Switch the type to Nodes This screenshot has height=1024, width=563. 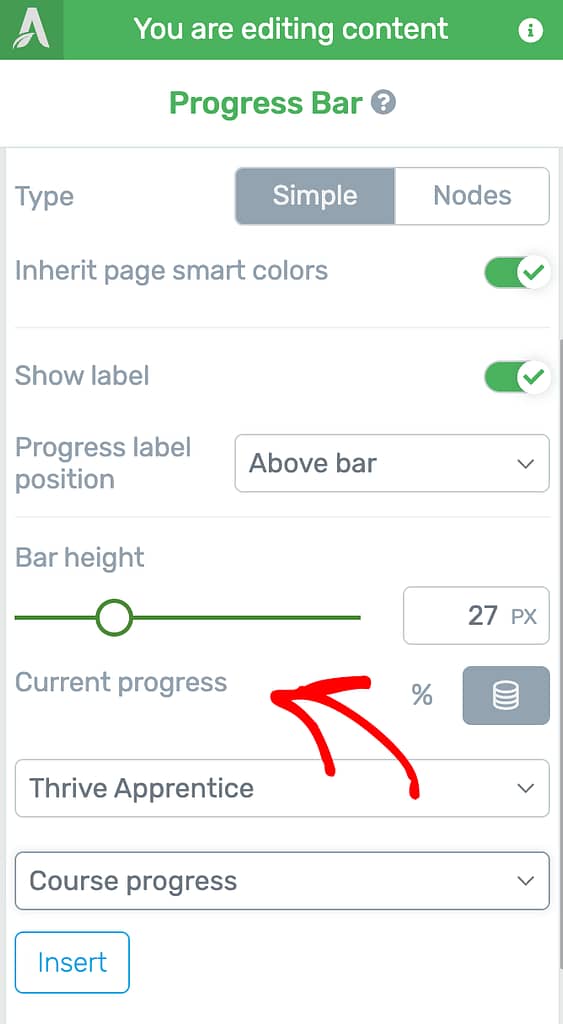tap(472, 196)
